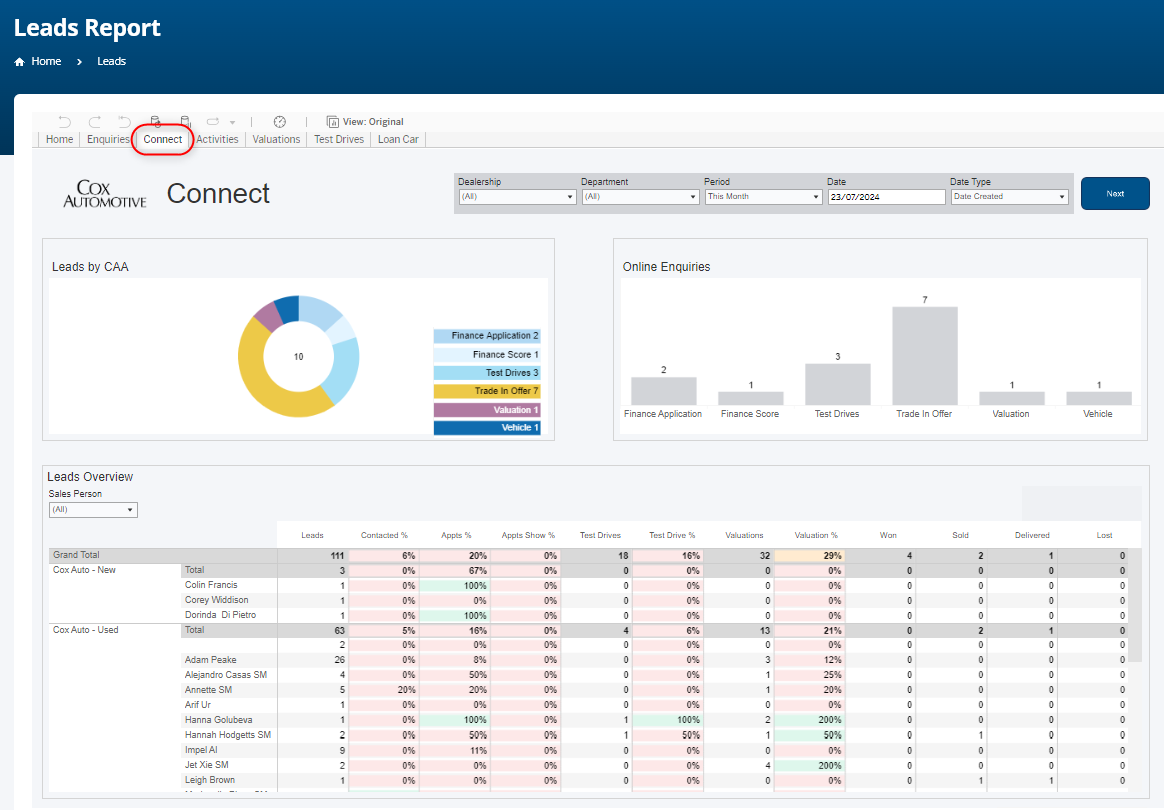
Task: Click the Trade In Offer bar showing 7
Action: tap(925, 356)
